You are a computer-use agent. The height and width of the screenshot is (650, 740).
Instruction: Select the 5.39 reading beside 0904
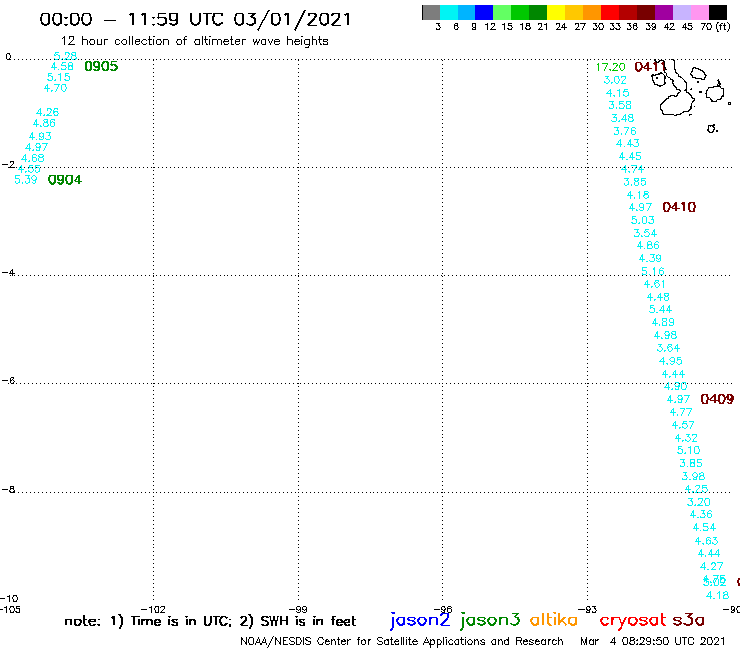pyautogui.click(x=25, y=180)
